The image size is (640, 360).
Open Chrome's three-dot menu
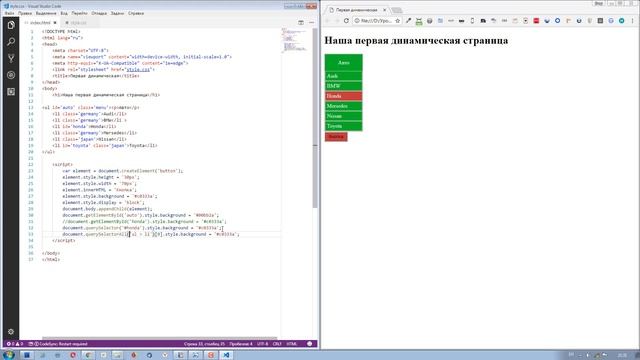click(x=633, y=20)
